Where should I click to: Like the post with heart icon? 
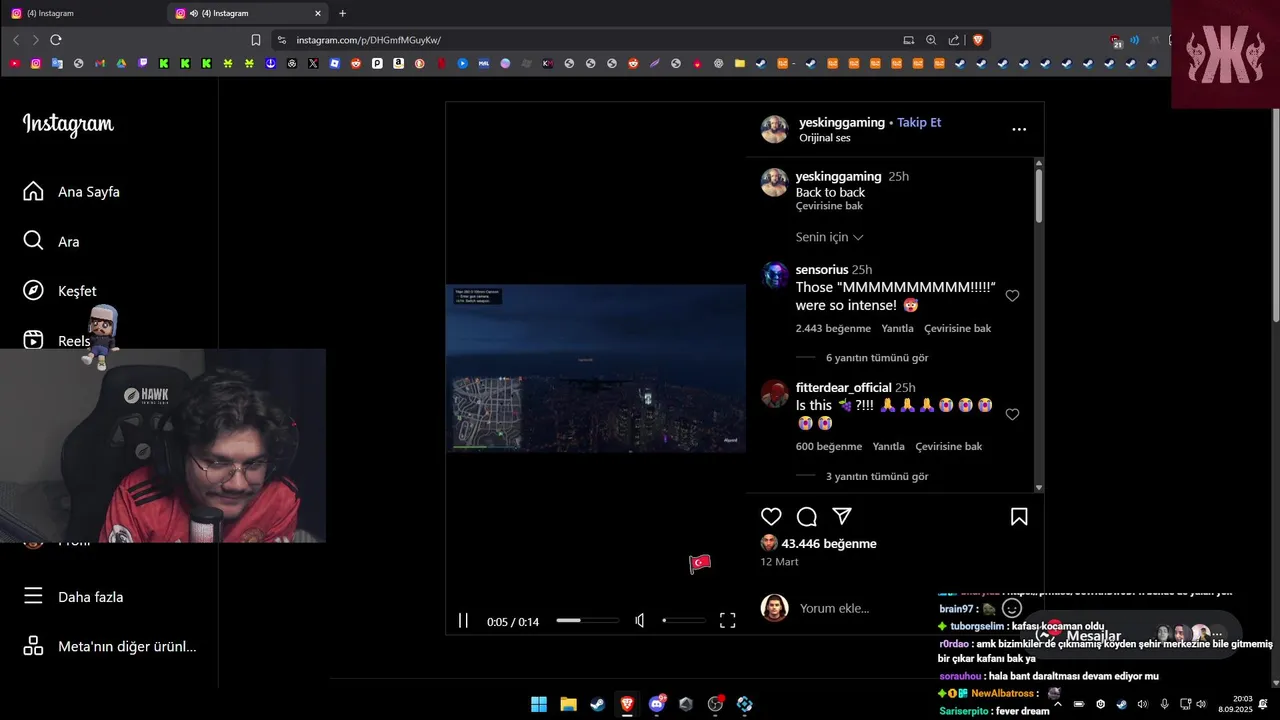click(771, 516)
